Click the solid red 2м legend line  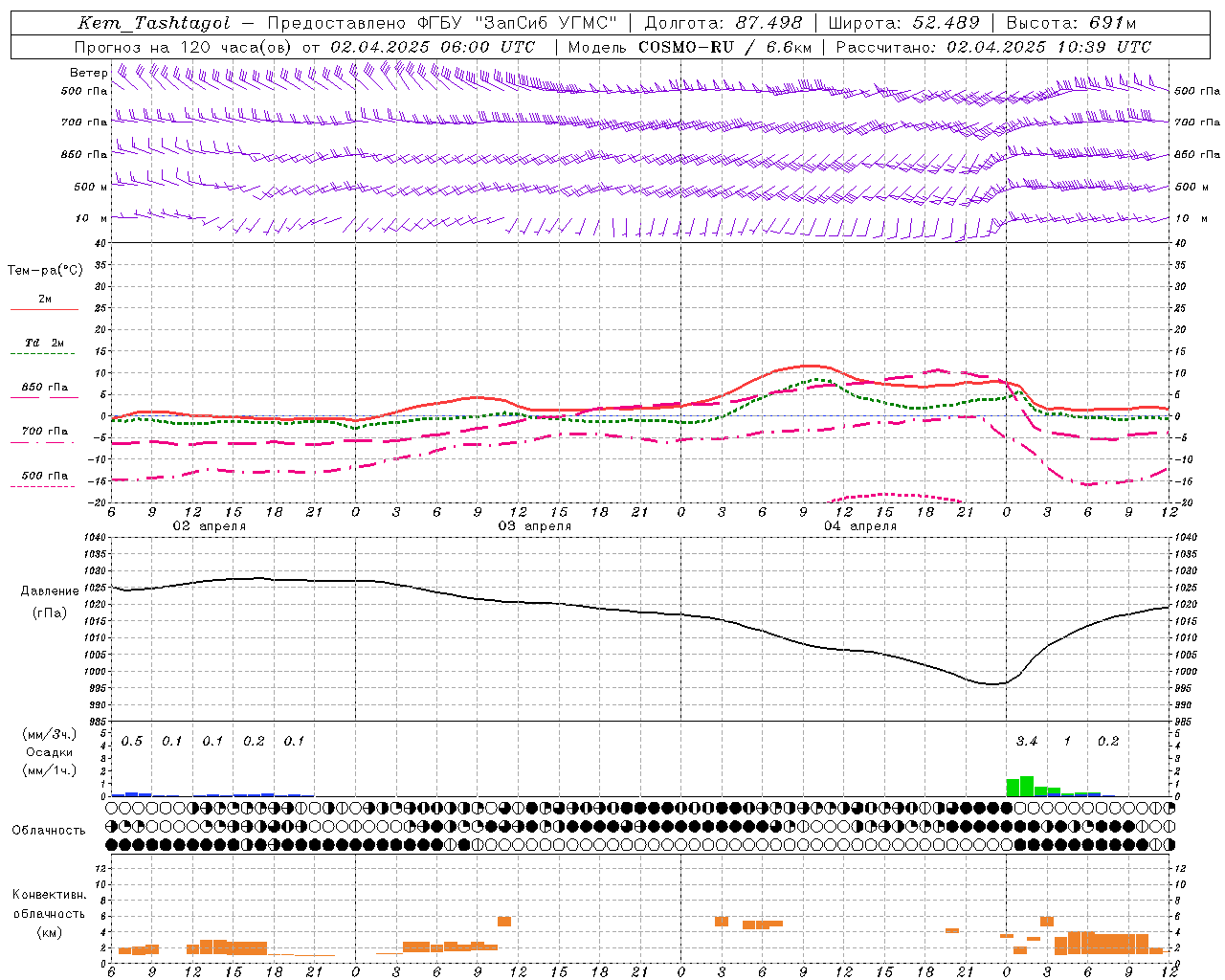click(x=44, y=309)
